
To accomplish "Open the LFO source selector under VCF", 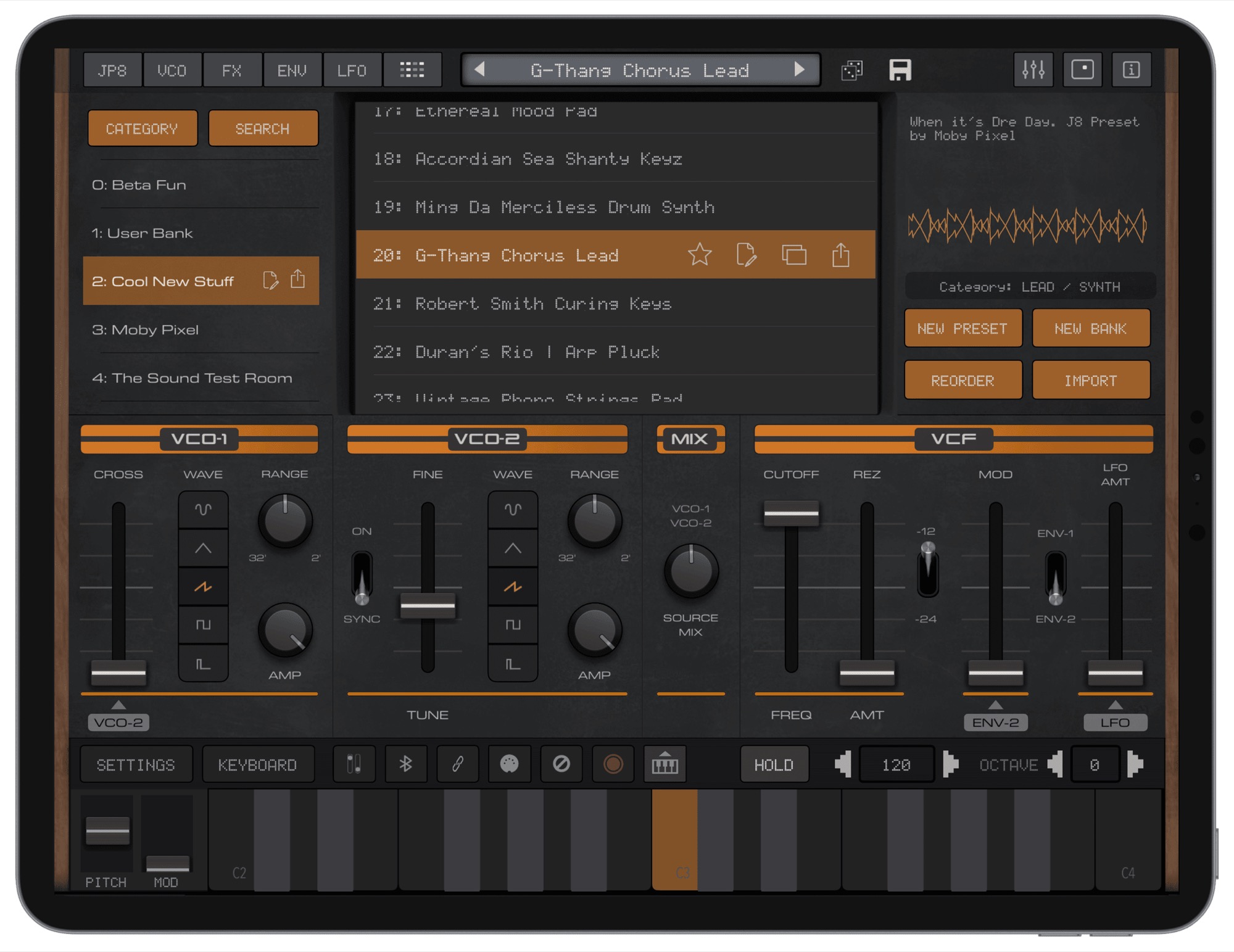I will tap(1116, 722).
